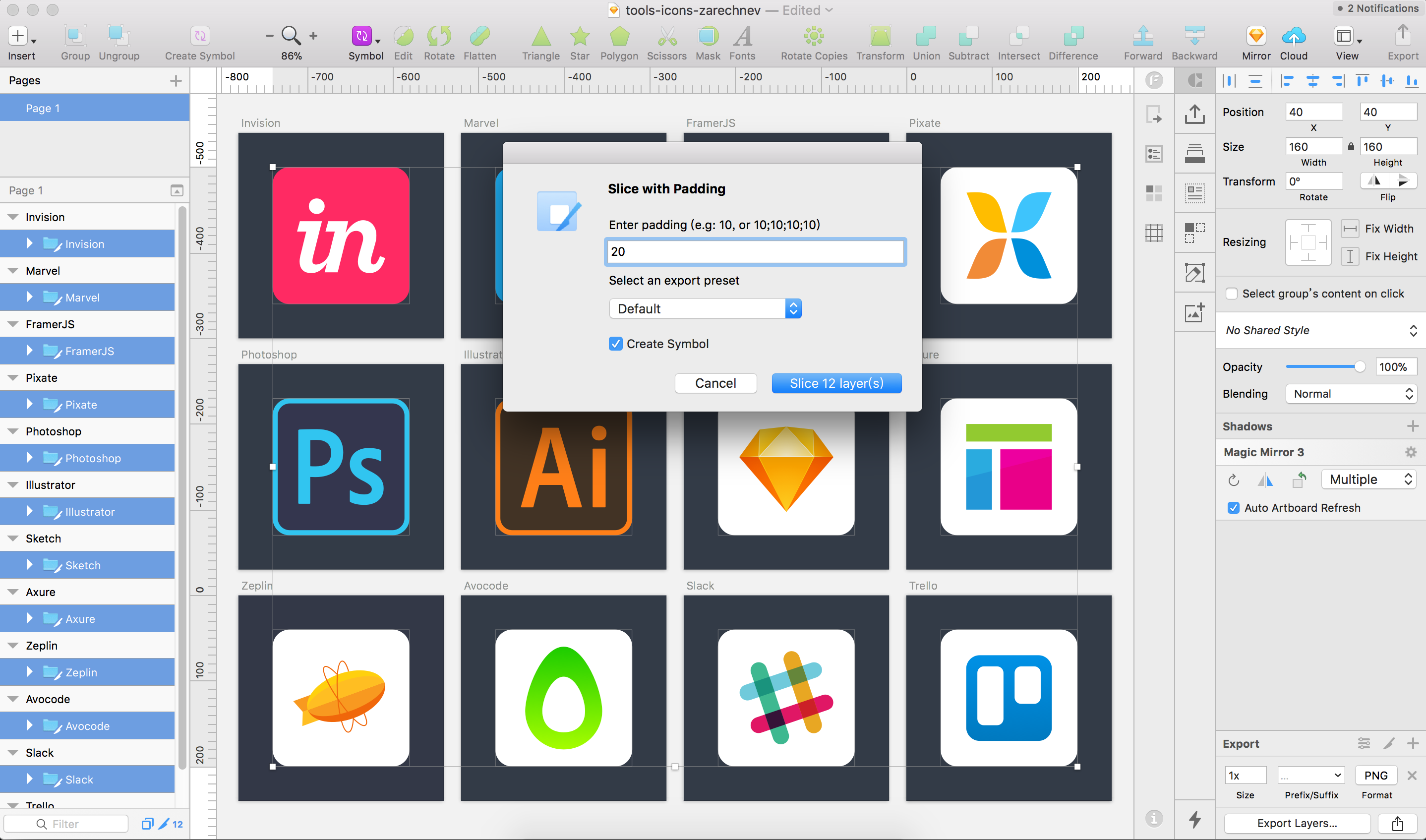The height and width of the screenshot is (840, 1426).
Task: Click the Edit toolbar icon
Action: click(403, 36)
